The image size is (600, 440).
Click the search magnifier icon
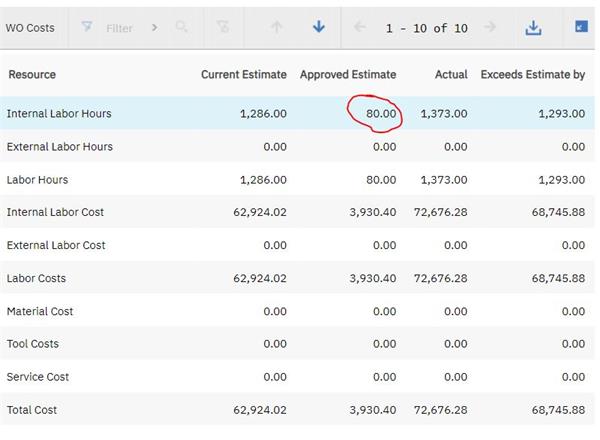[181, 27]
